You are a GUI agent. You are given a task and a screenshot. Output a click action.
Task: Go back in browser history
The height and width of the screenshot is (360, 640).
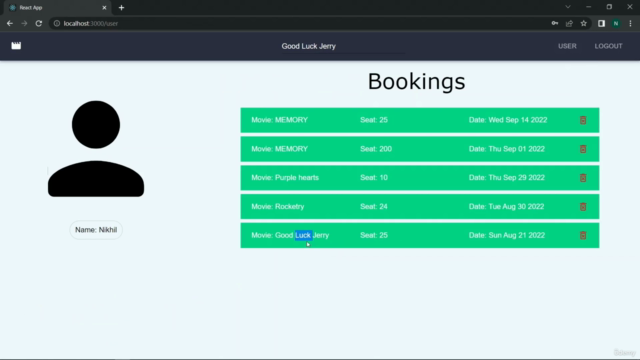click(x=10, y=24)
